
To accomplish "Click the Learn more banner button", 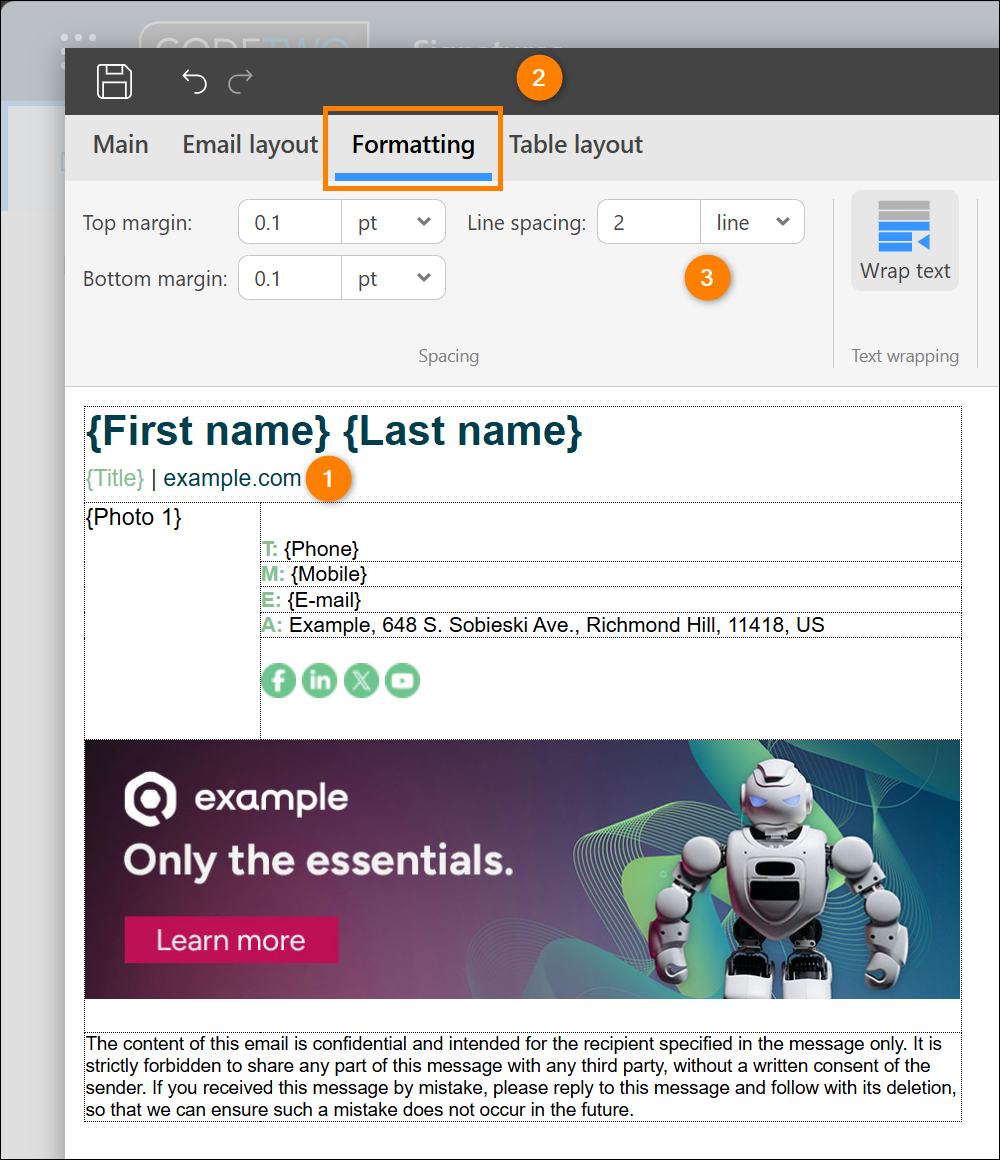I will (x=232, y=940).
